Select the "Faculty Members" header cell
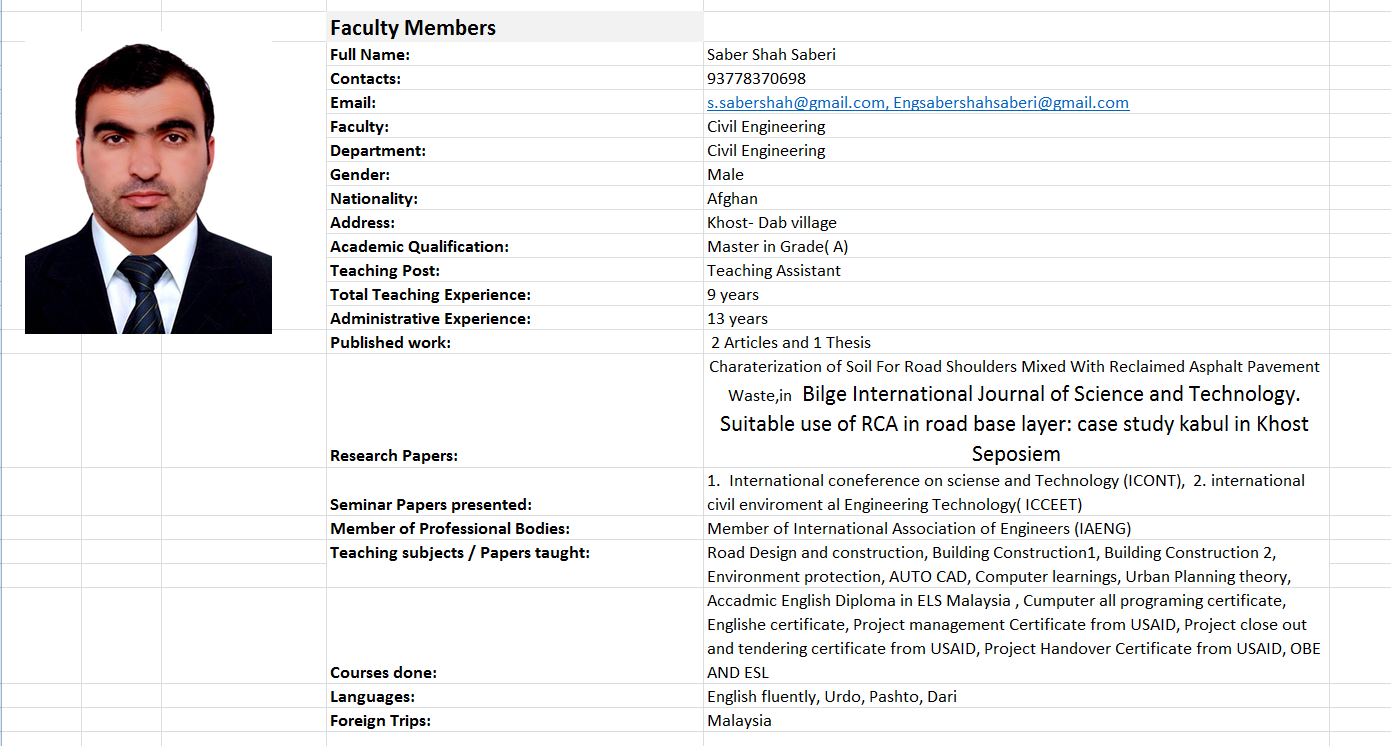 coord(515,27)
